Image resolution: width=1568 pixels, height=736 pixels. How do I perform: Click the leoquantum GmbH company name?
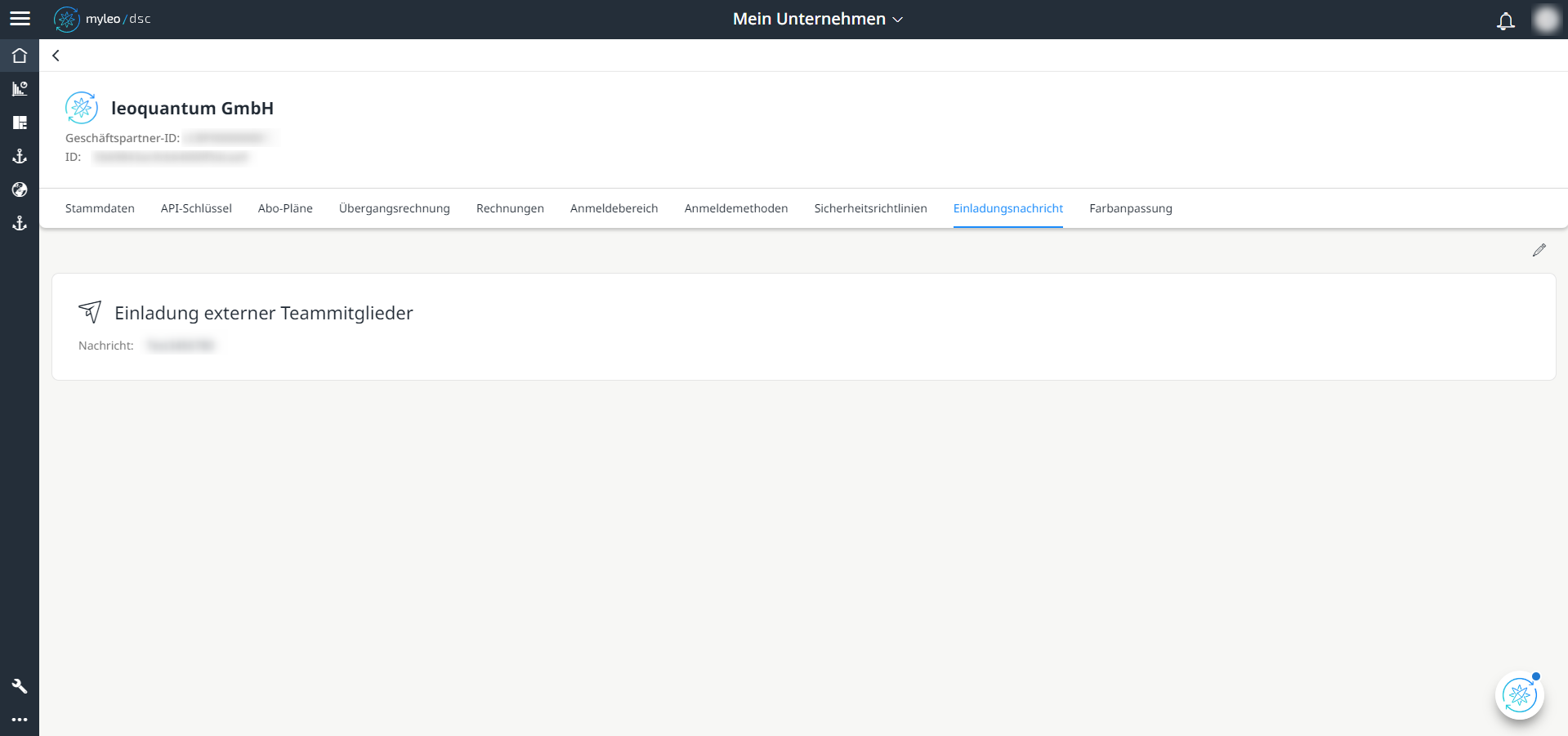(192, 108)
